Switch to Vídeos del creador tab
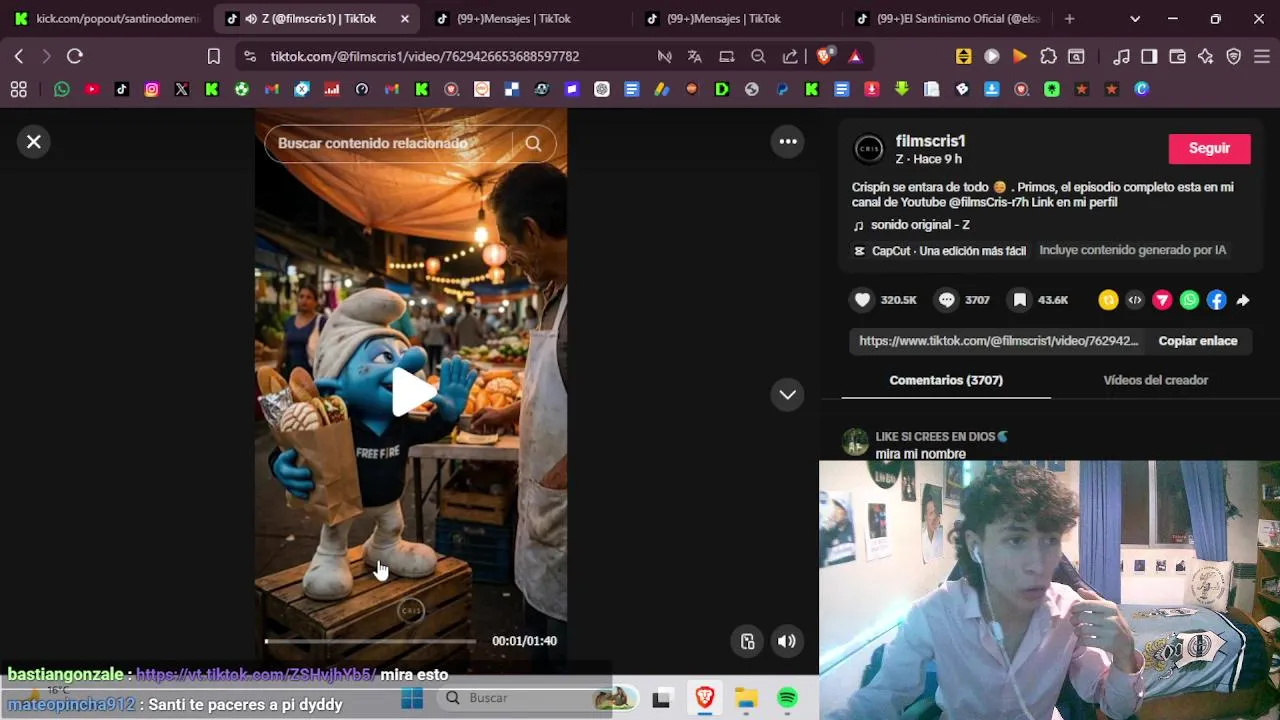 (x=1155, y=380)
